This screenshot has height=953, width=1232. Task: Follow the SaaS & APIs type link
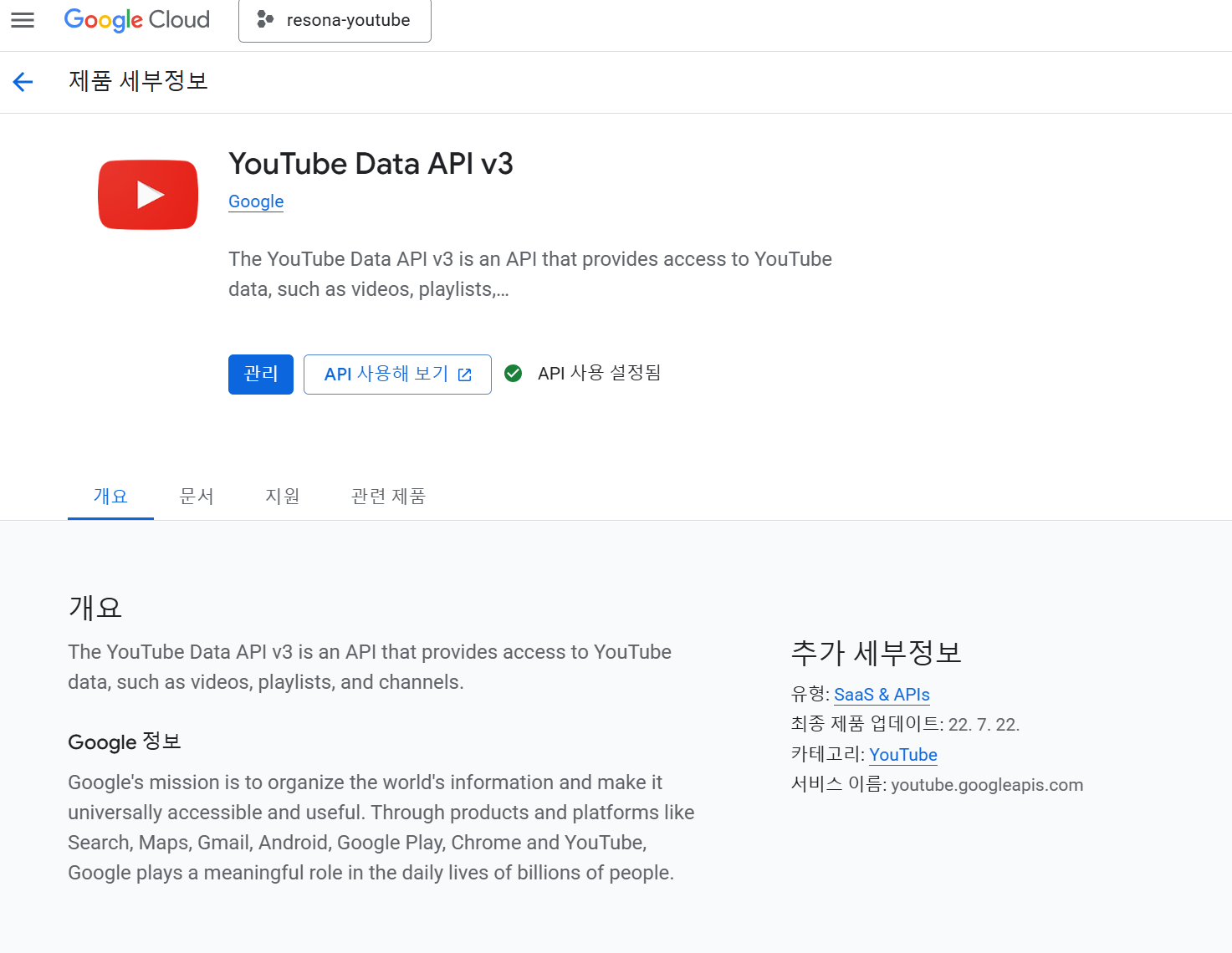pyautogui.click(x=882, y=695)
